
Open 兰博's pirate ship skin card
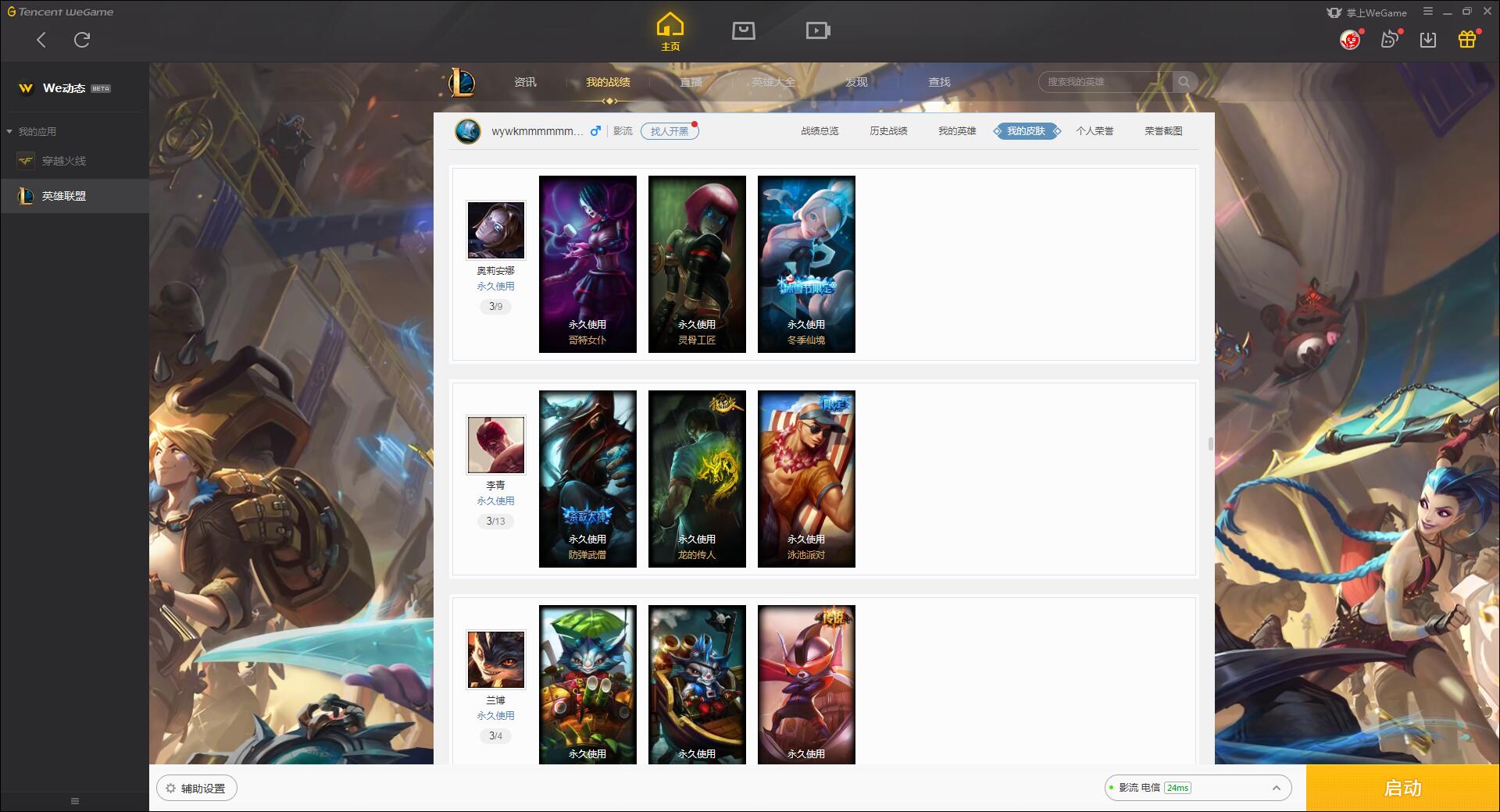[697, 685]
